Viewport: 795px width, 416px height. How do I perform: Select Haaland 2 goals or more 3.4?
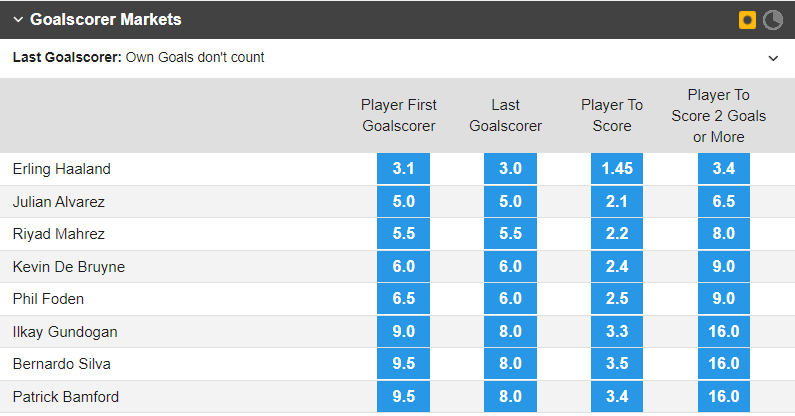click(x=724, y=169)
